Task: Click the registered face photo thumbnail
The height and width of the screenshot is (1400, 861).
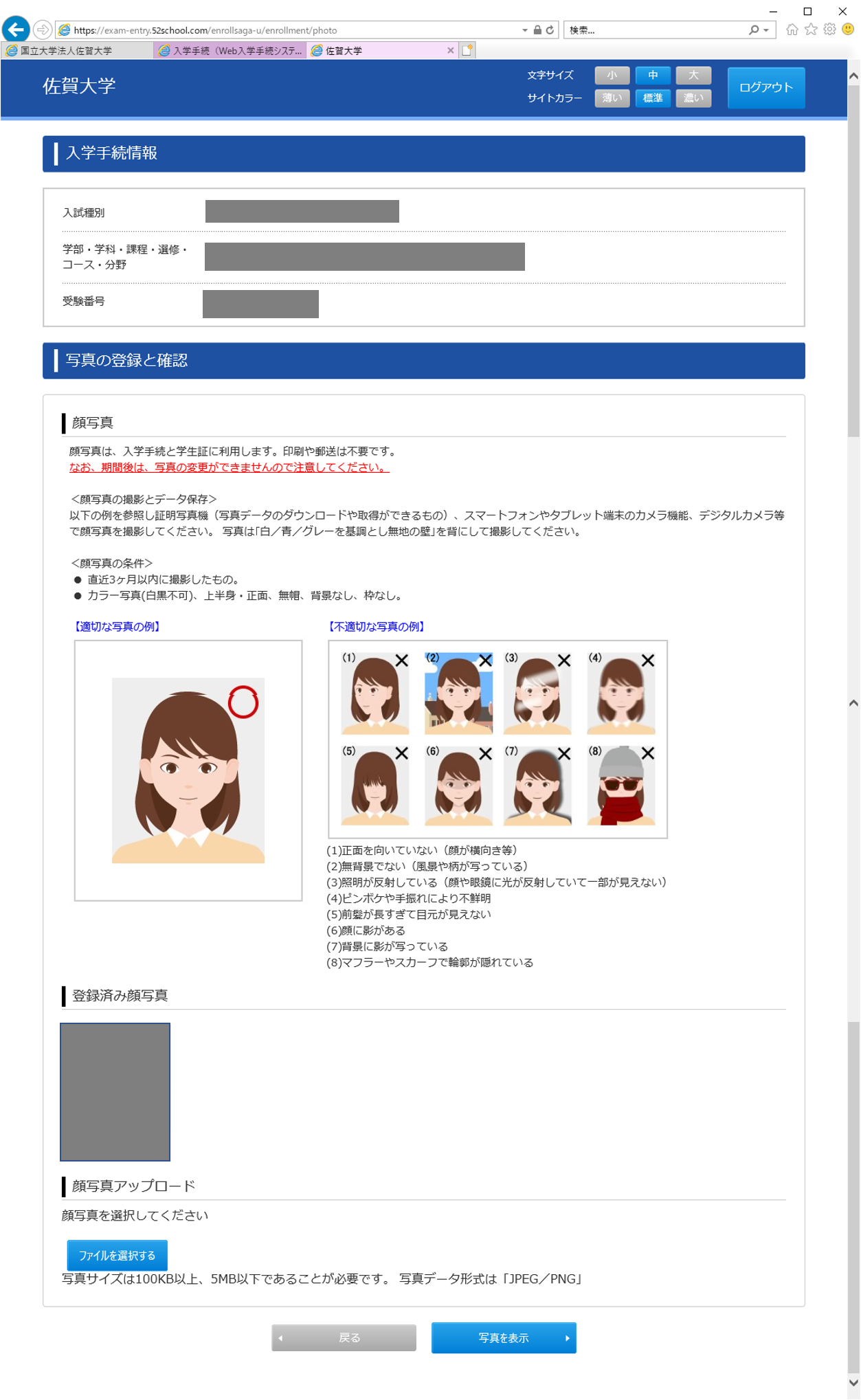Action: click(115, 1091)
